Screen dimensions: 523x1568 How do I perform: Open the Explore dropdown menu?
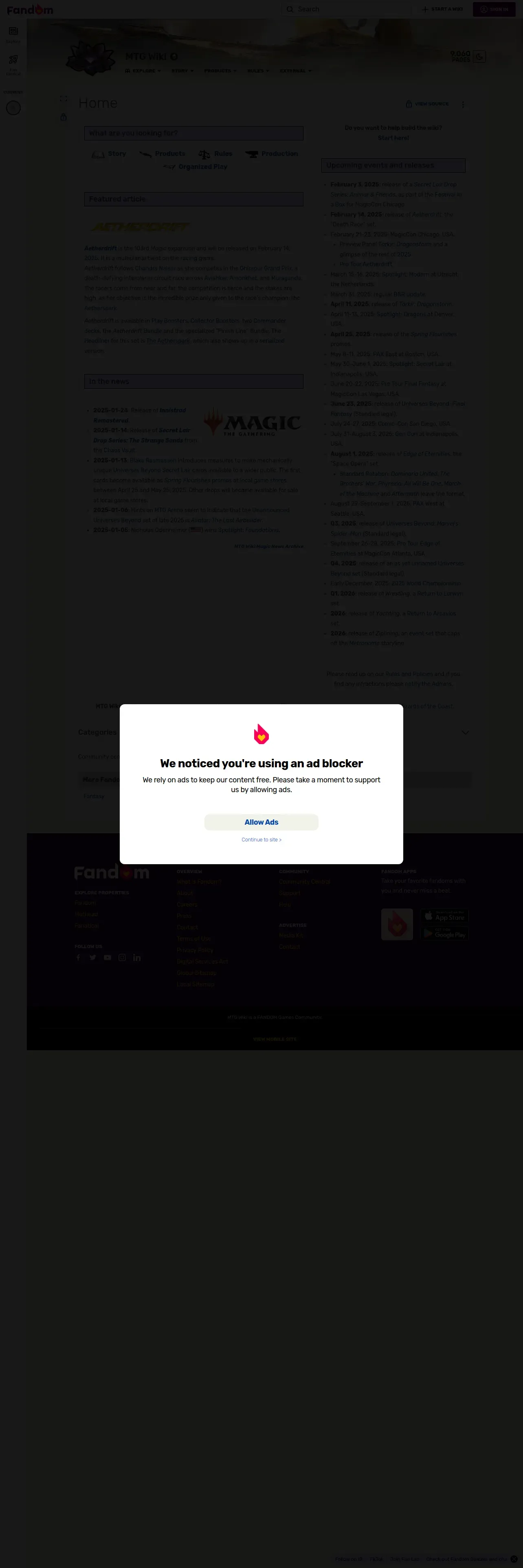tap(143, 70)
